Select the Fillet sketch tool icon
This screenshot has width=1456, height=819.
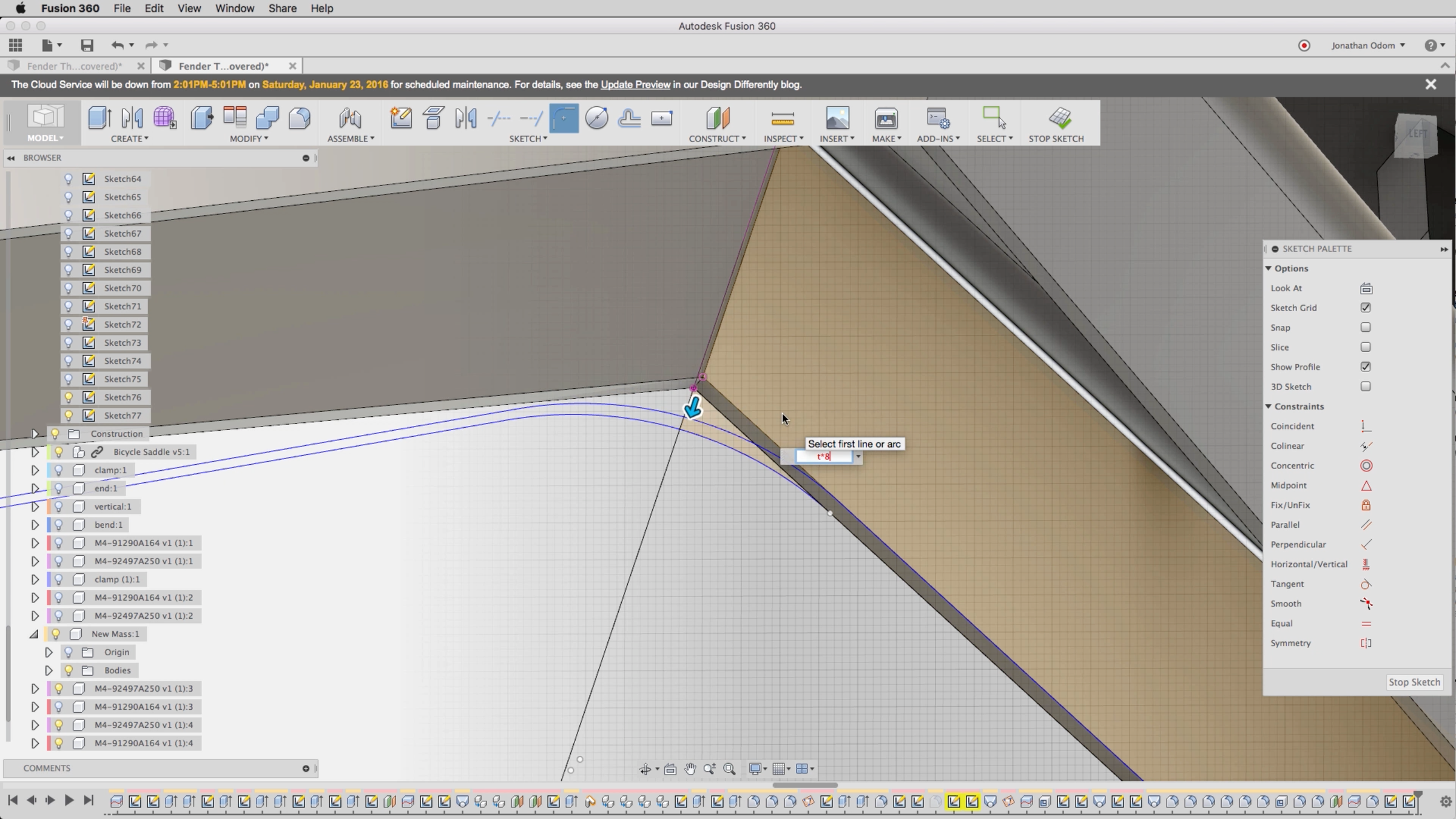564,118
